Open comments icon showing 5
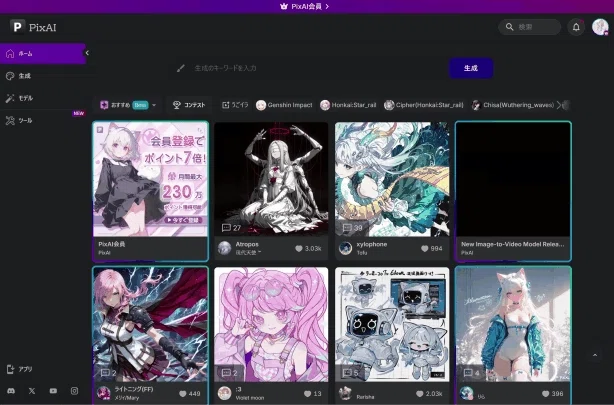The width and height of the screenshot is (614, 405). tap(347, 372)
